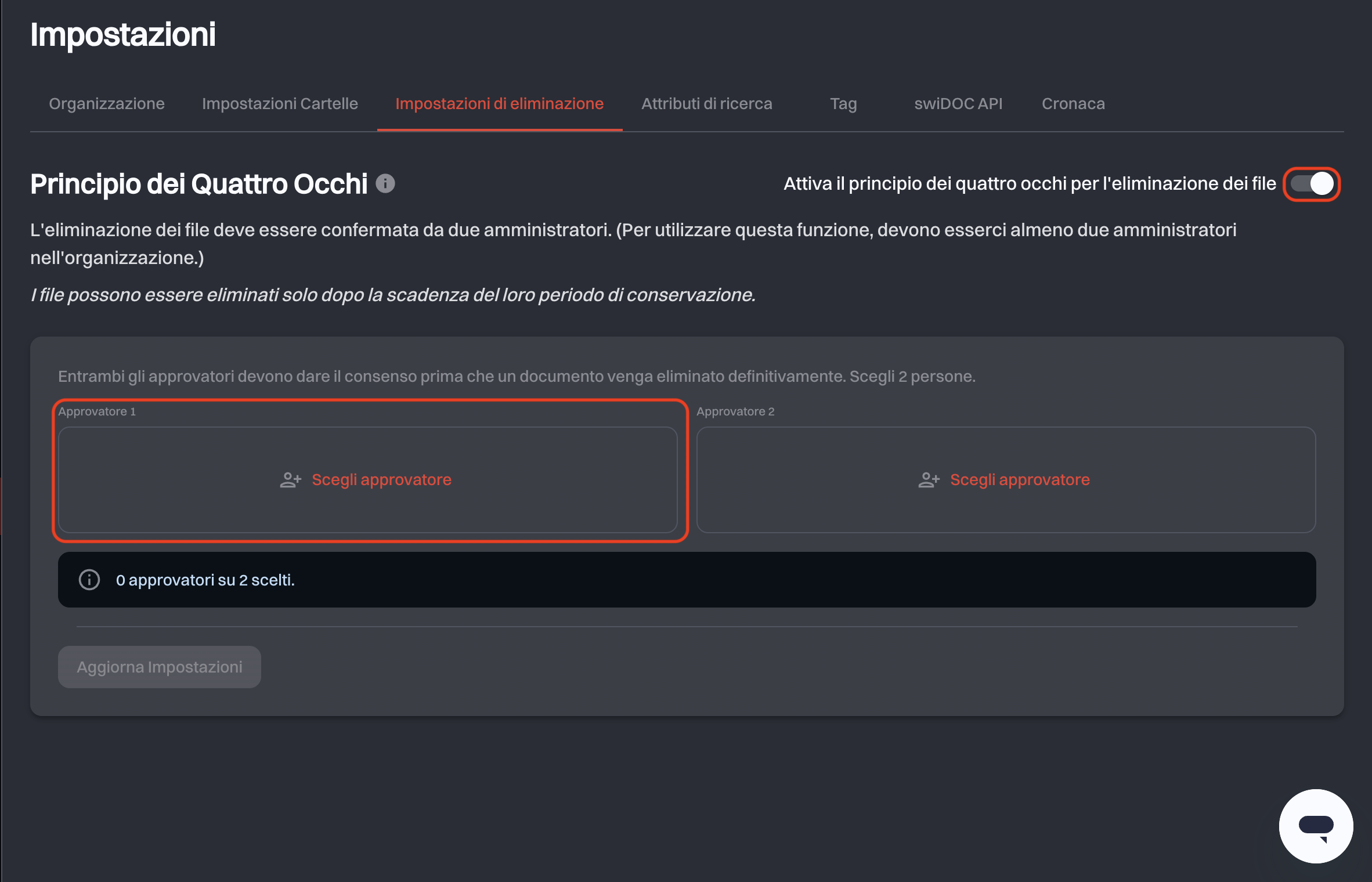1372x882 pixels.
Task: Open the Organizzazione tab
Action: point(107,104)
